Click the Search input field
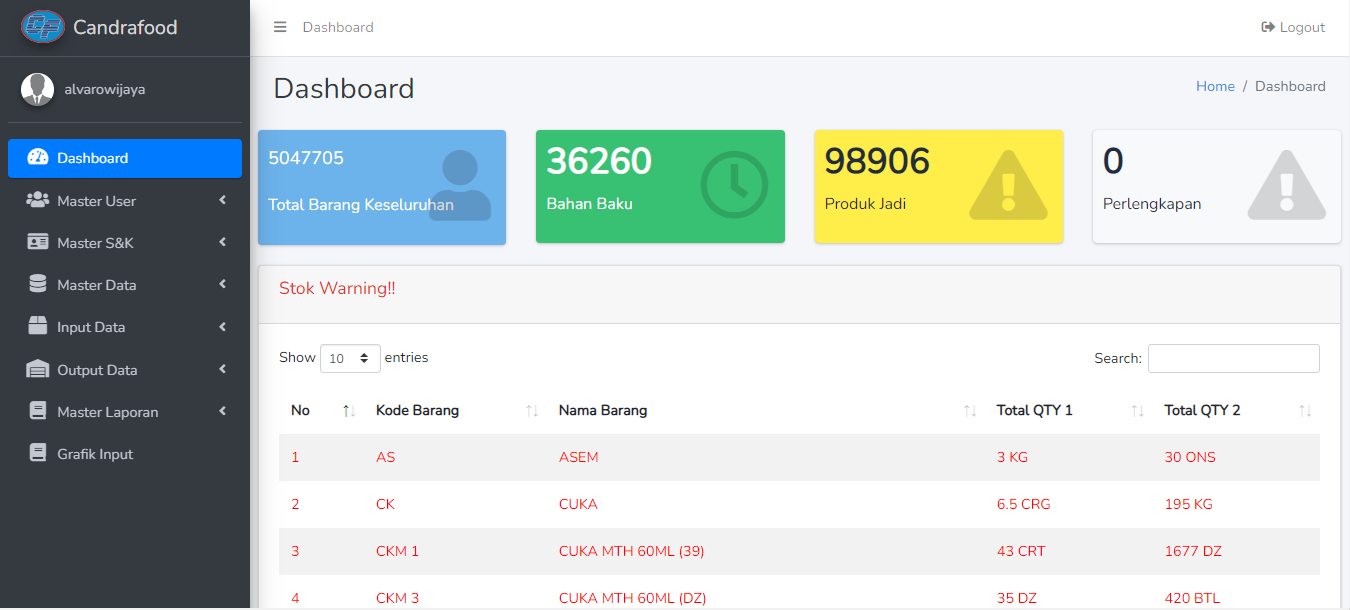The height and width of the screenshot is (610, 1350). click(1233, 358)
